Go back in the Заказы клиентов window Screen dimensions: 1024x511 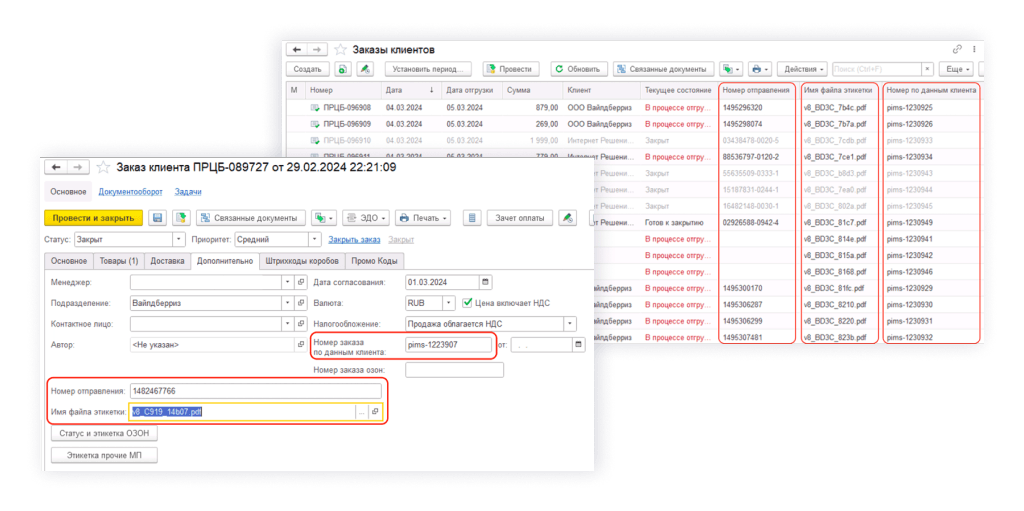(x=297, y=50)
